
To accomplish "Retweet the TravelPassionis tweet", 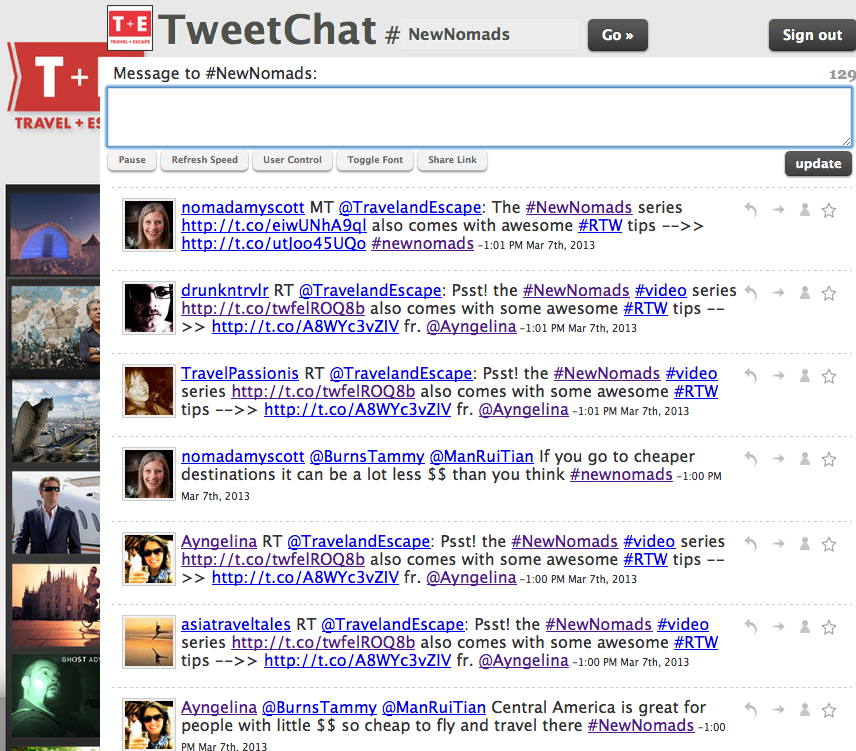I will click(778, 376).
